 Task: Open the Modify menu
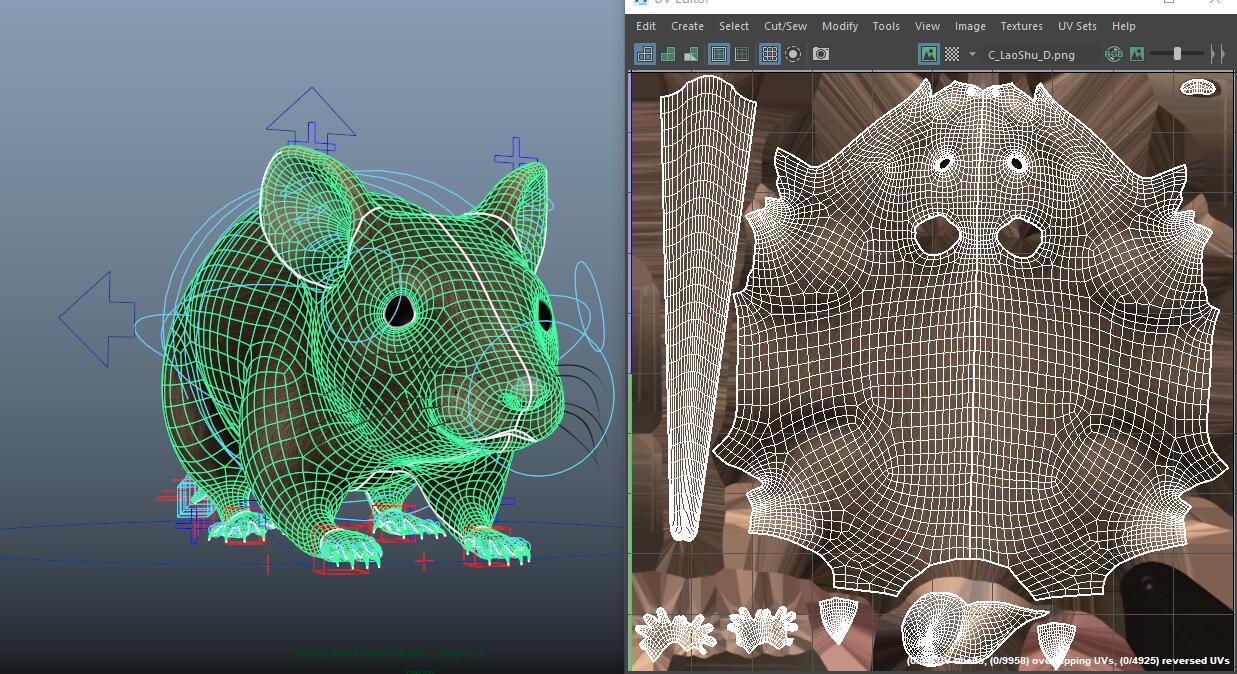(839, 26)
